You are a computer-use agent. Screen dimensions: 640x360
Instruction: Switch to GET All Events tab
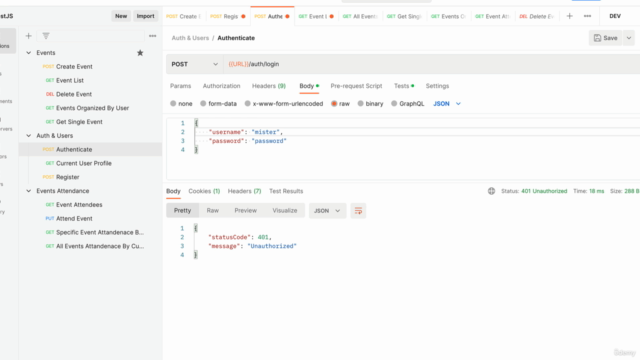point(360,16)
